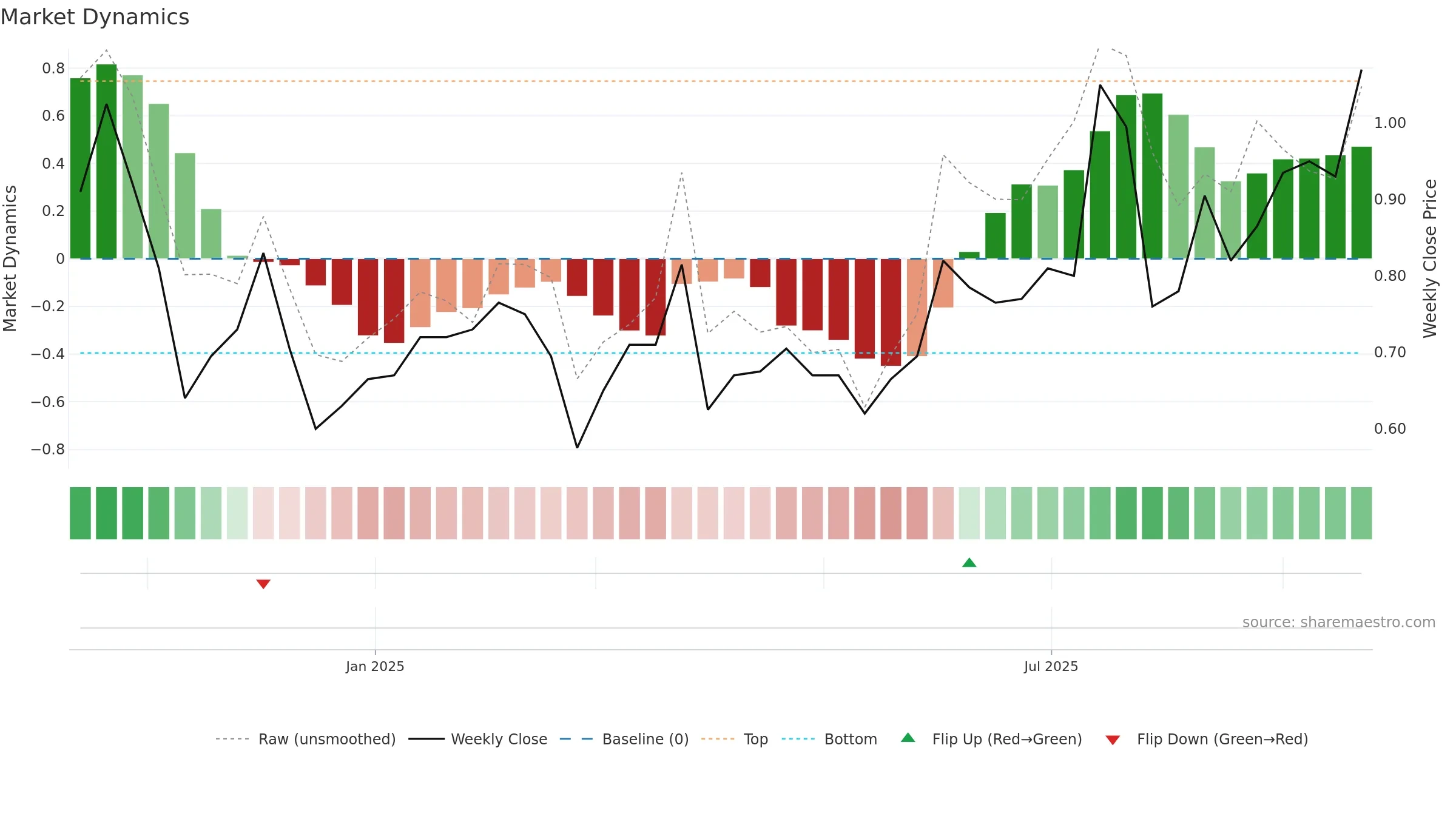The height and width of the screenshot is (819, 1456).
Task: Click the Market Dynamics y-axis title
Action: (x=10, y=258)
